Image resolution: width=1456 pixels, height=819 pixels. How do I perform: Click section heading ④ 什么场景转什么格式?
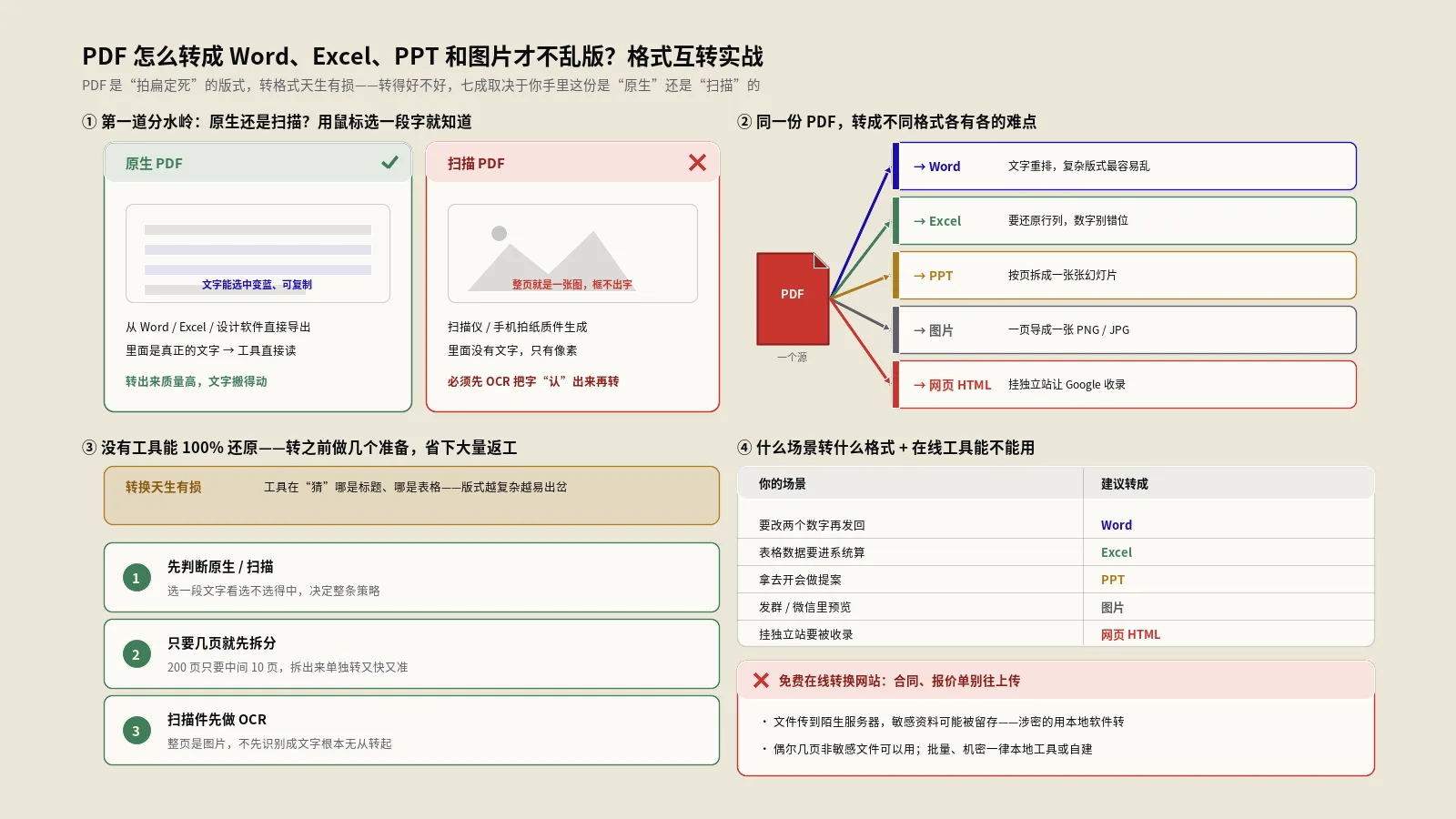[885, 448]
